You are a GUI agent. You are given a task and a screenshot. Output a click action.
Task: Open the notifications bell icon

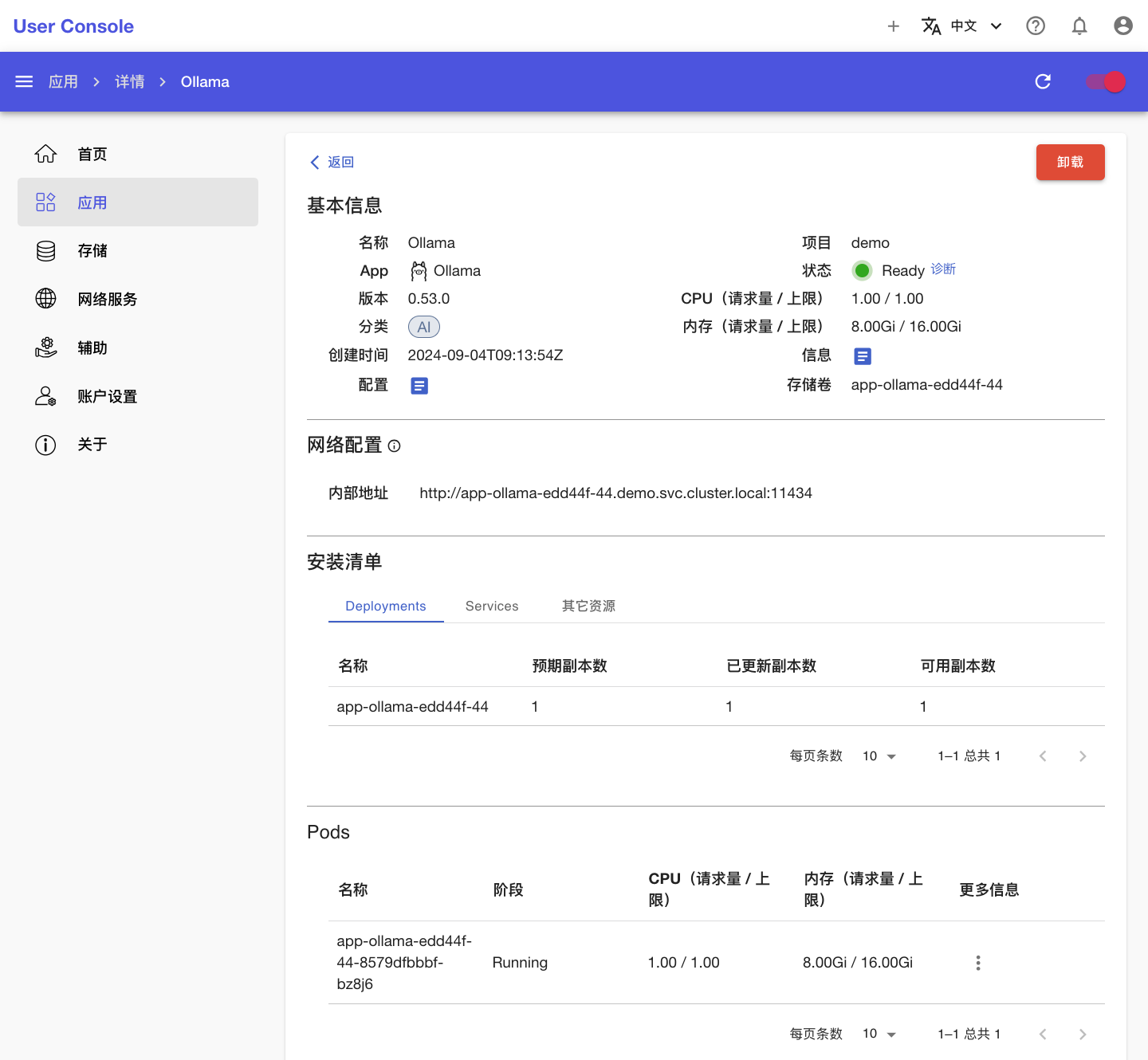pyautogui.click(x=1079, y=26)
